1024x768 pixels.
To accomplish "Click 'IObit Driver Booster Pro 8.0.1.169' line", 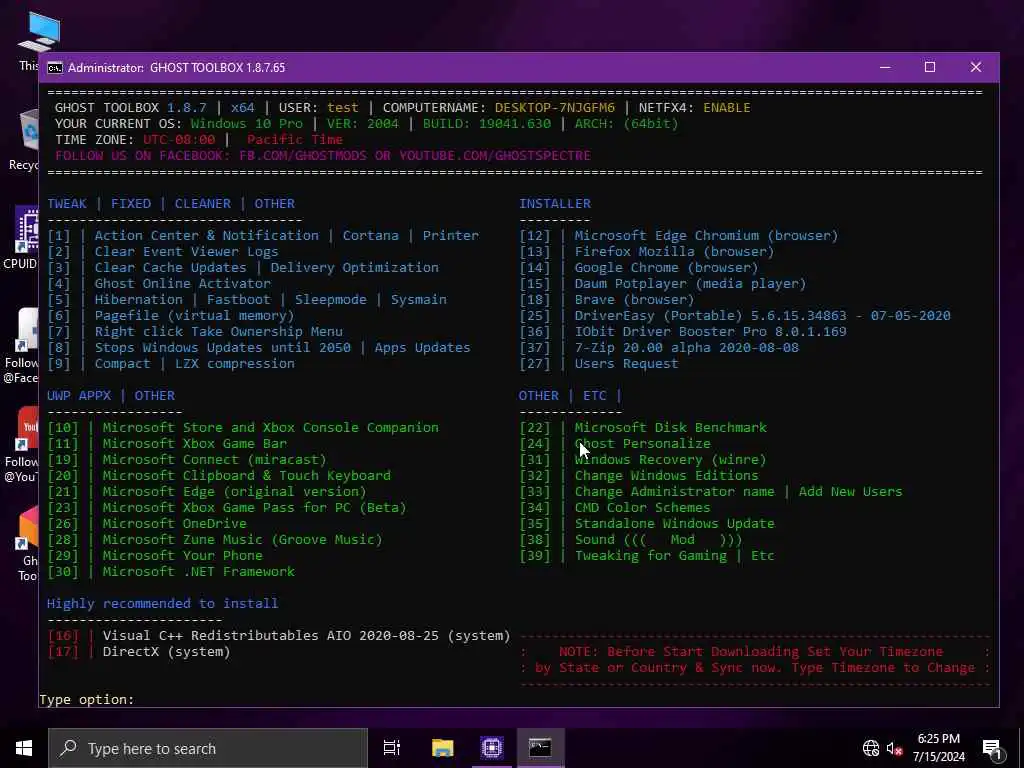I will point(711,332).
